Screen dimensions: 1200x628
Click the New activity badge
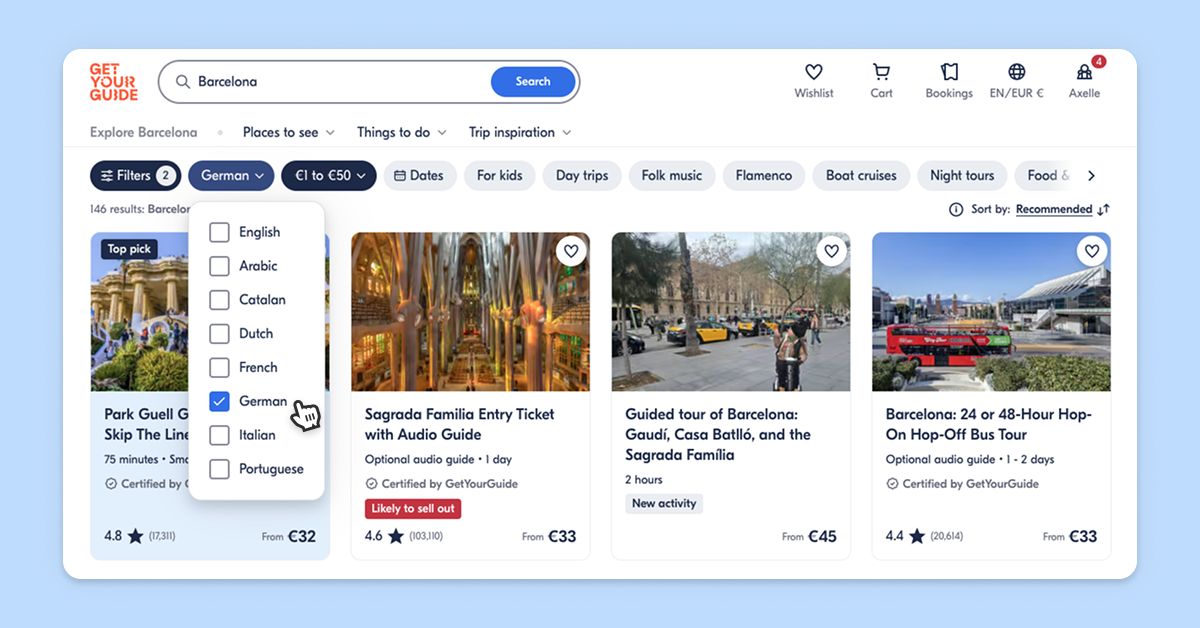click(x=664, y=503)
